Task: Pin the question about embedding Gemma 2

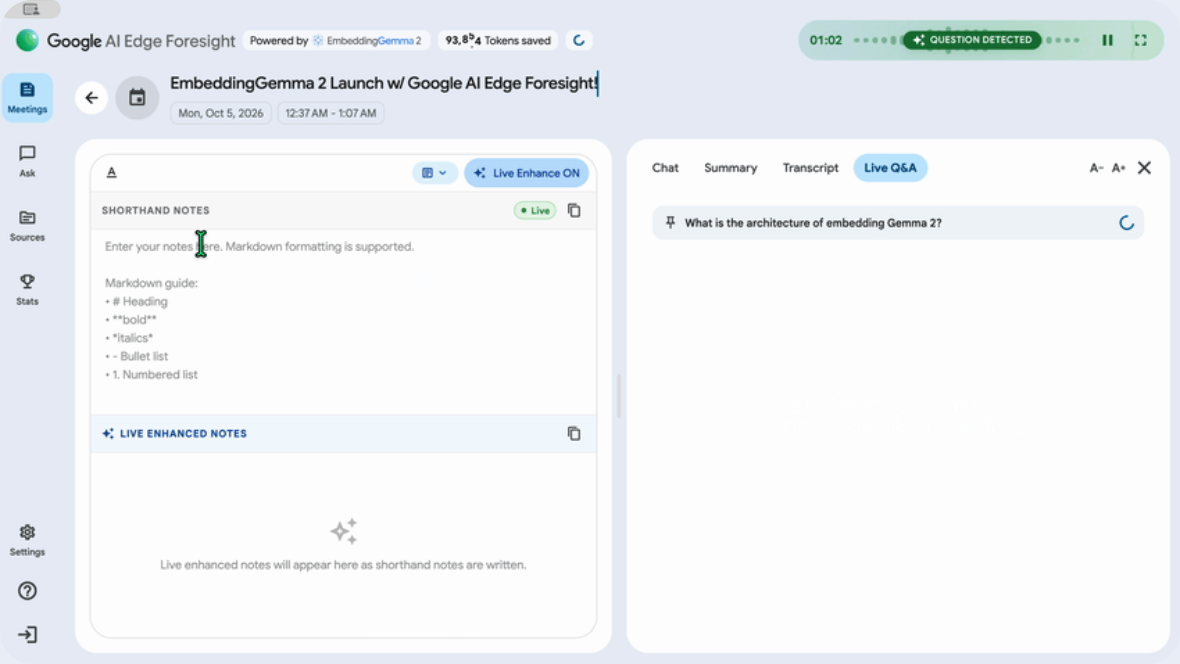Action: (x=670, y=222)
